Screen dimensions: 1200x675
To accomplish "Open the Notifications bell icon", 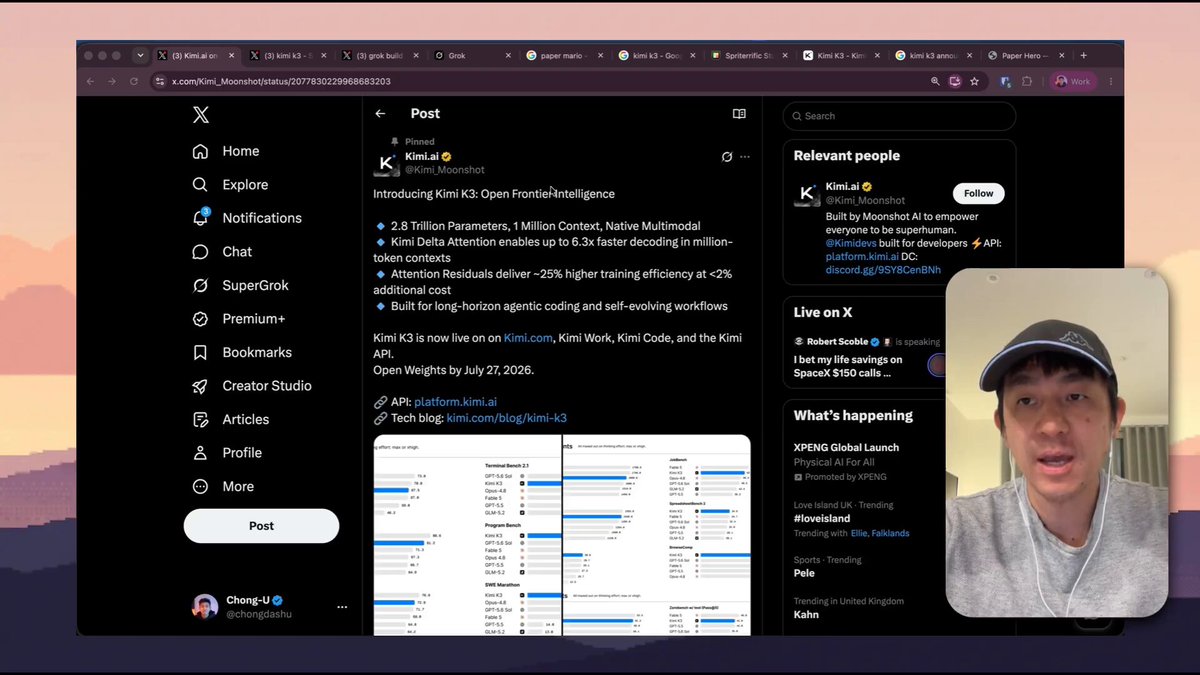I will 201,218.
